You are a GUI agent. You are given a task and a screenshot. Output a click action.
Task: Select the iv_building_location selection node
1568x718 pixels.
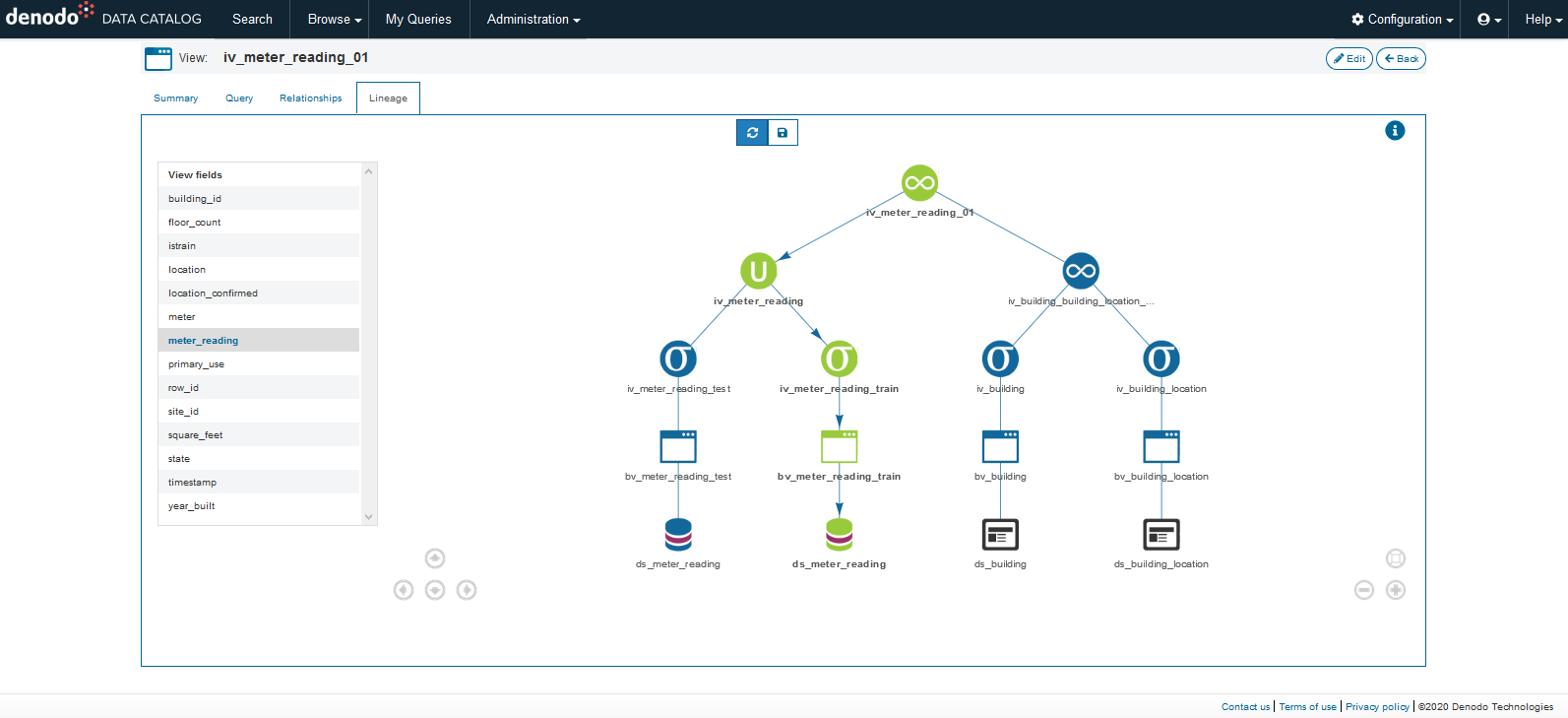click(x=1161, y=359)
